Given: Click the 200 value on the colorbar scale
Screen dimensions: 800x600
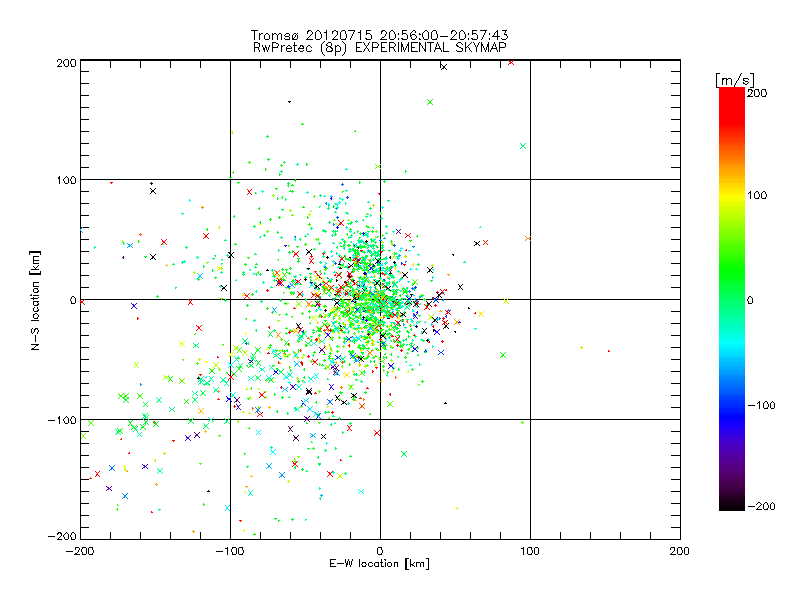Looking at the screenshot, I should [x=757, y=93].
